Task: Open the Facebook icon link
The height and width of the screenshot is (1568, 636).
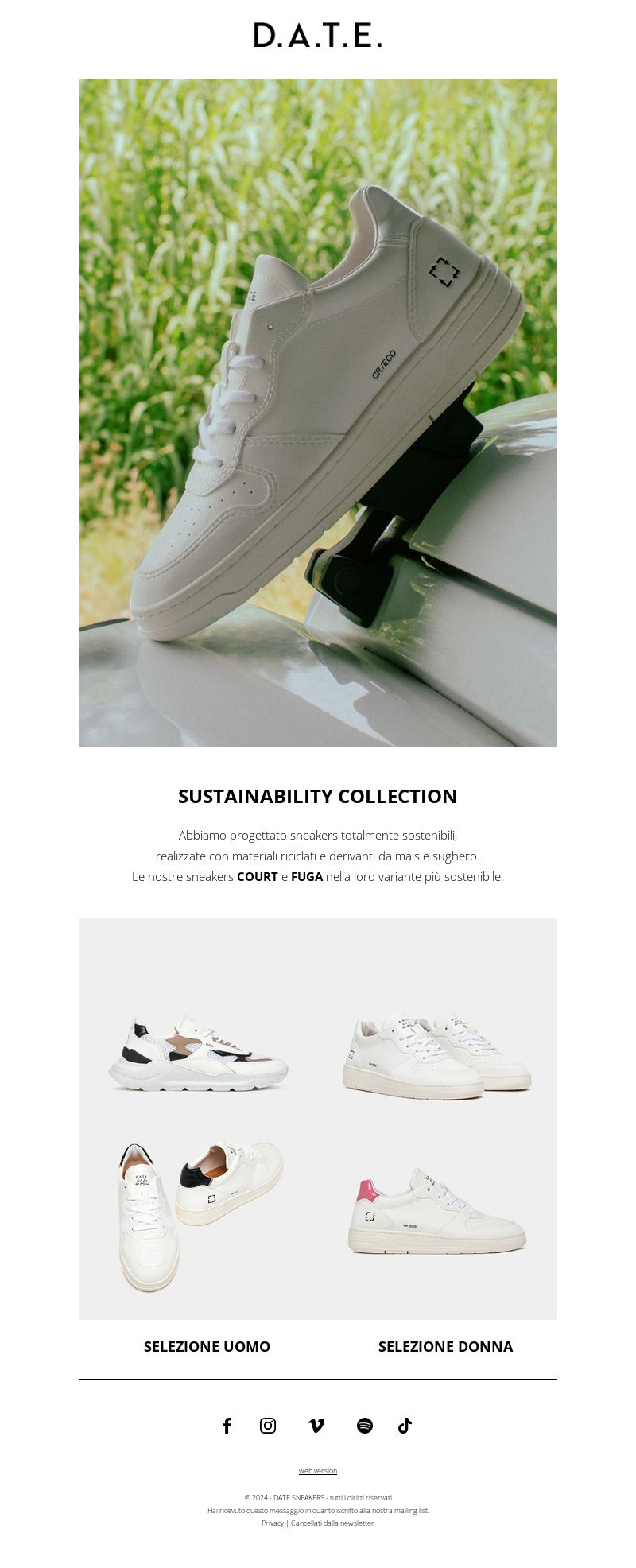Action: pyautogui.click(x=227, y=1426)
